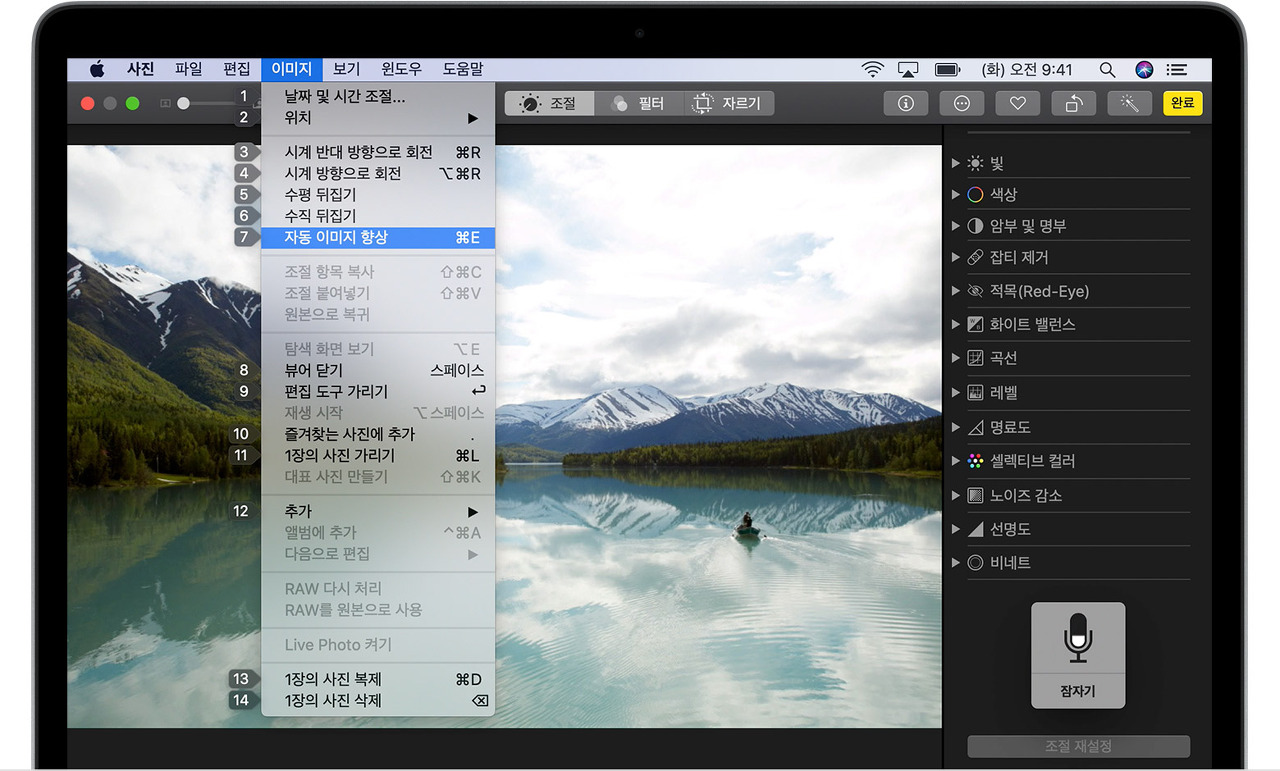Click the magic wand auto-enhance icon
Viewport: 1280px width, 771px height.
[x=1130, y=103]
